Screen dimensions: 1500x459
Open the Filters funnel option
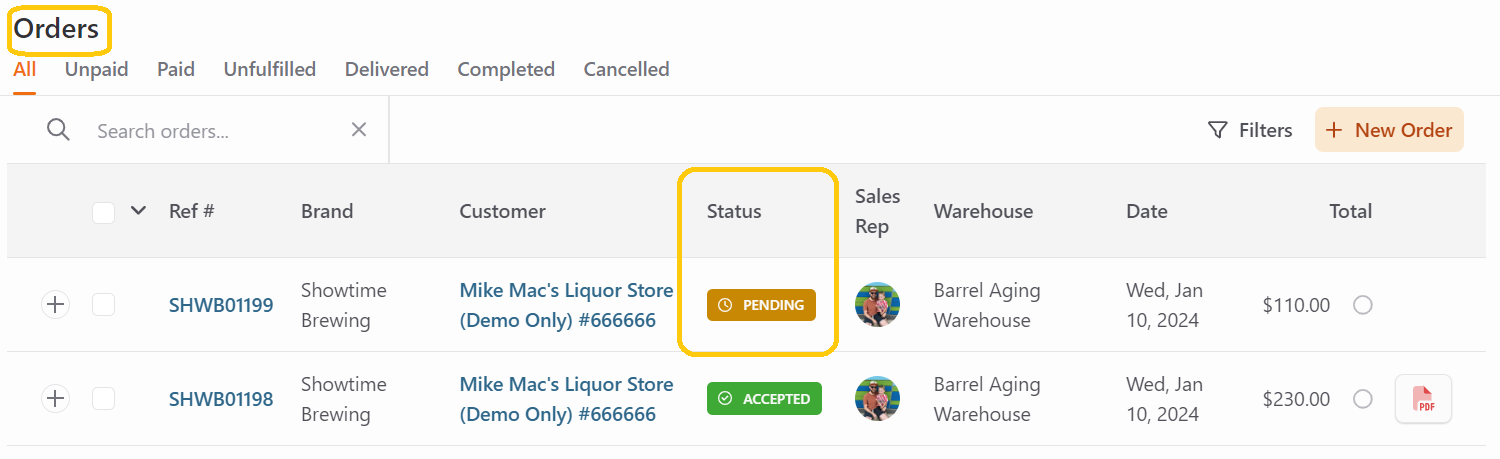pyautogui.click(x=1250, y=130)
